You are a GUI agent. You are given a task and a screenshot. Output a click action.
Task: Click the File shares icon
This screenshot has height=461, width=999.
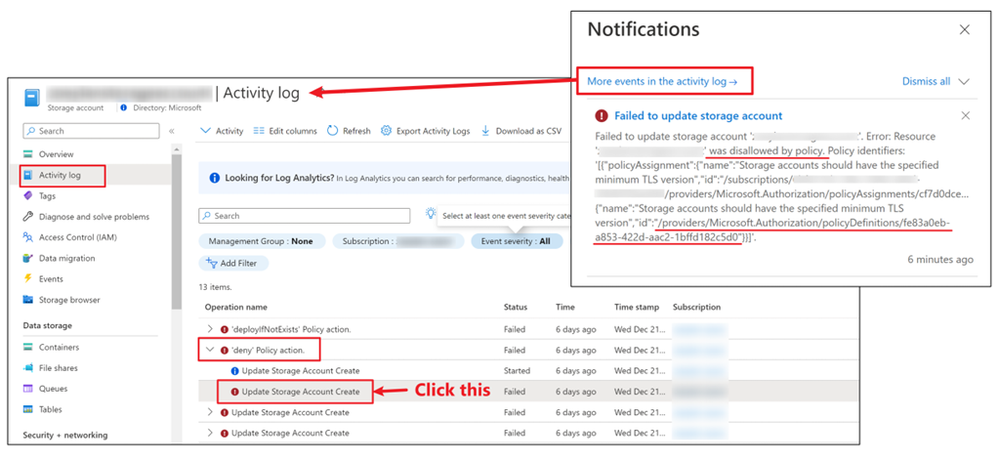coord(27,368)
